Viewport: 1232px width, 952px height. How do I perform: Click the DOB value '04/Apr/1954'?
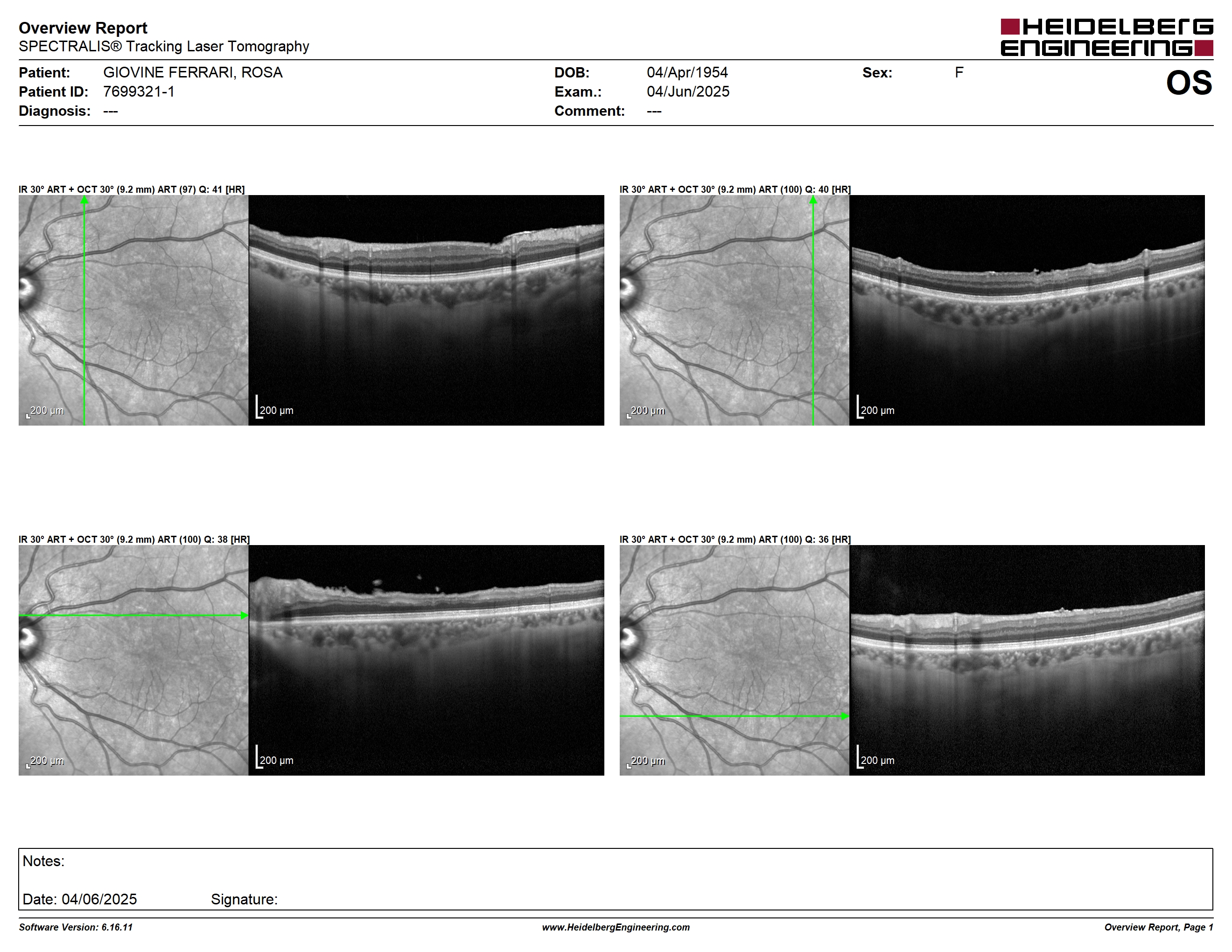click(x=687, y=72)
